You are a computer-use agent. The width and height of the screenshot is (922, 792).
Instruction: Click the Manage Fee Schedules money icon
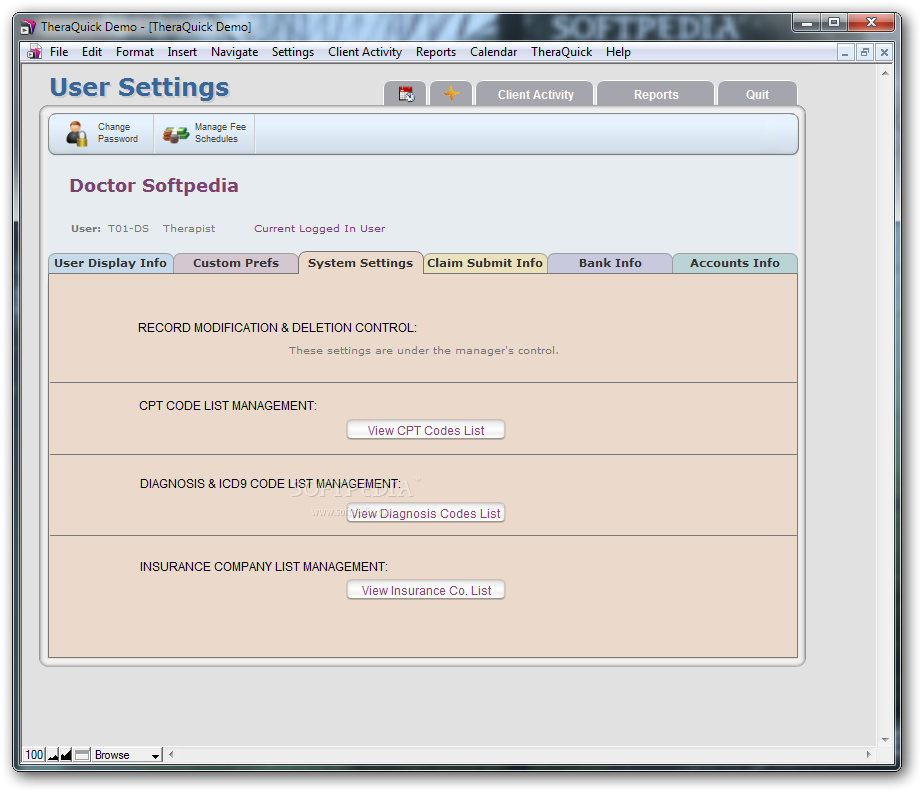pyautogui.click(x=175, y=134)
